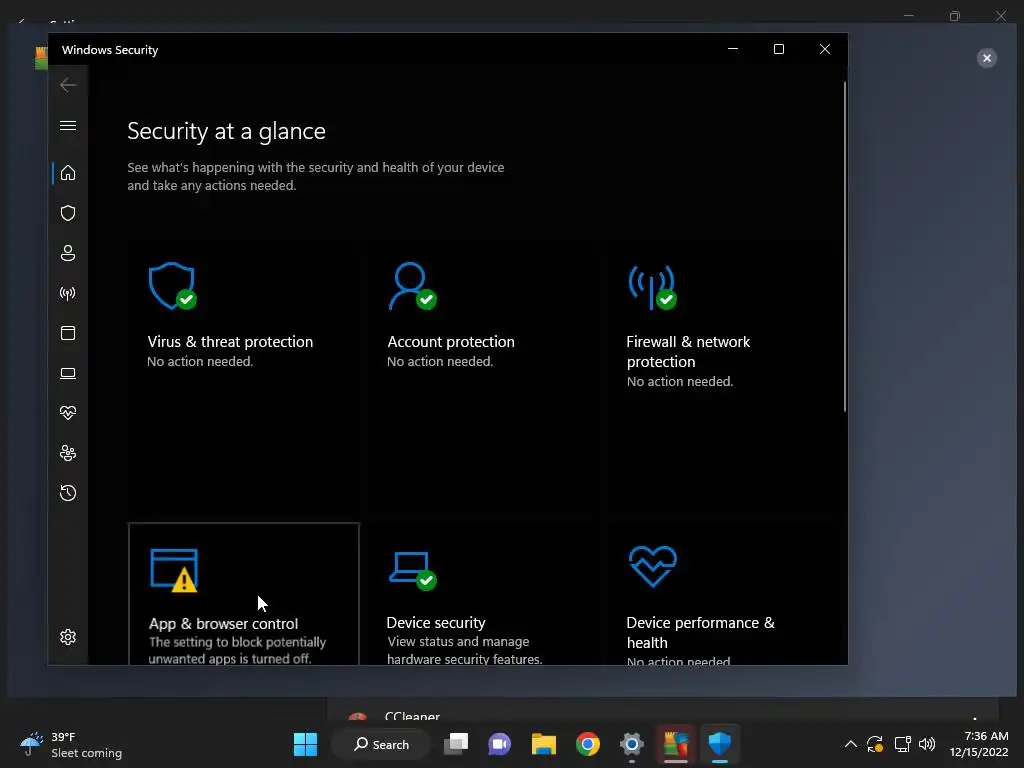Open App & browser control heading

pyautogui.click(x=223, y=624)
